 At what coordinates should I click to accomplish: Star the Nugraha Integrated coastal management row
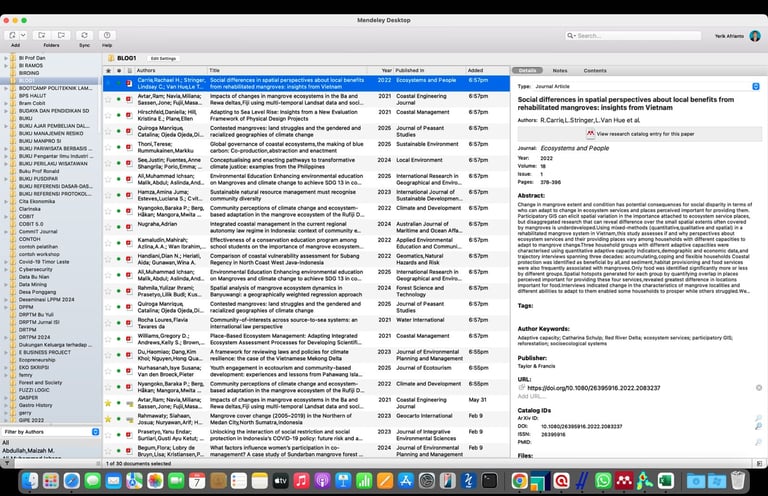point(108,227)
